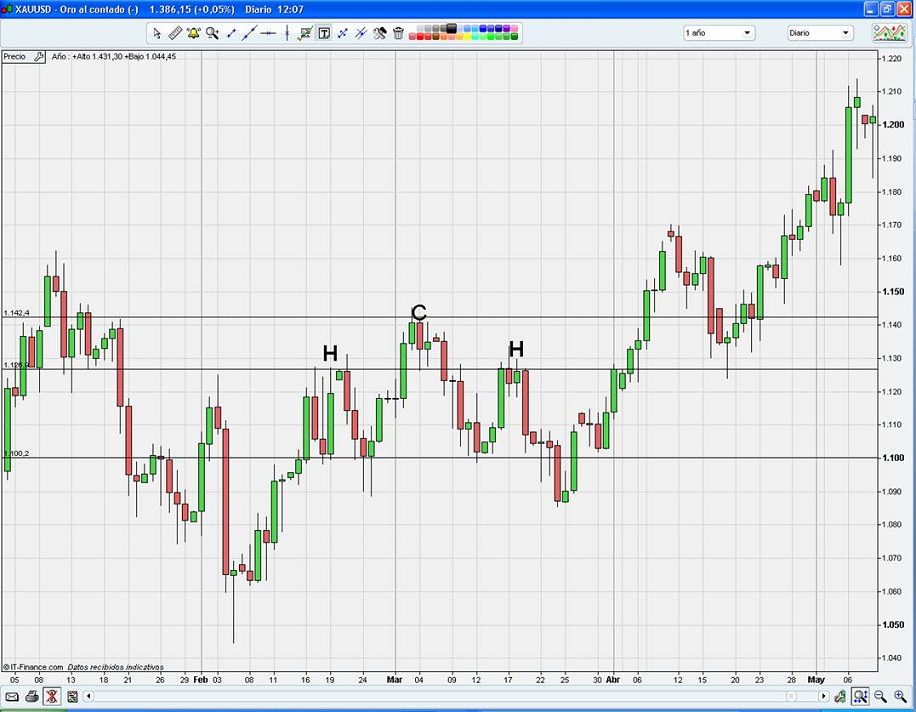Pick the dark green swatch at palette end
The image size is (916, 712).
click(514, 37)
